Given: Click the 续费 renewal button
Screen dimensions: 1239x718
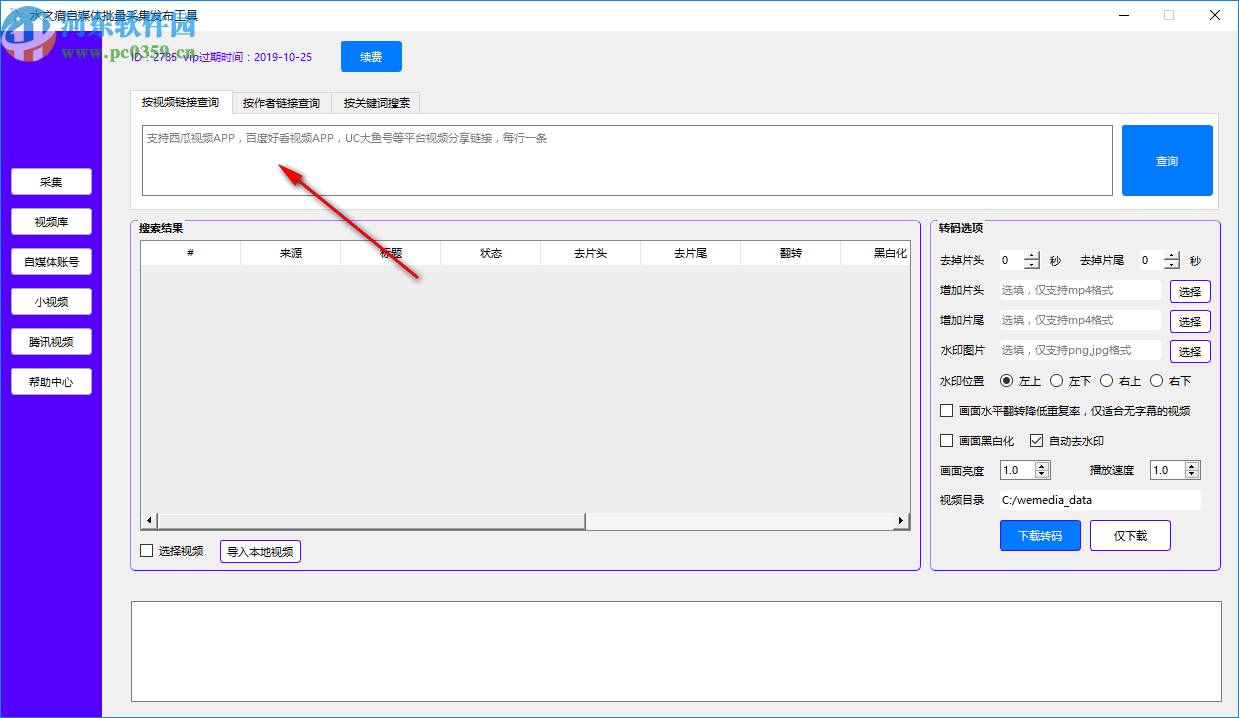Looking at the screenshot, I should (x=371, y=57).
